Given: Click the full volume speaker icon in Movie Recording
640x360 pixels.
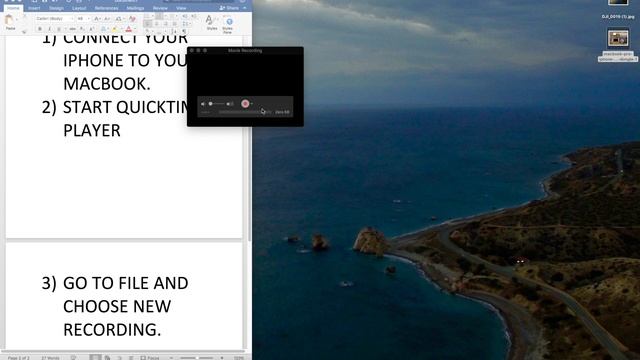Looking at the screenshot, I should pos(230,104).
